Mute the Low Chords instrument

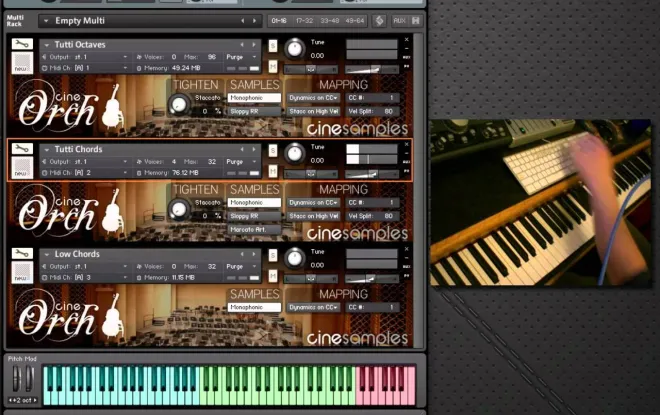tap(273, 276)
